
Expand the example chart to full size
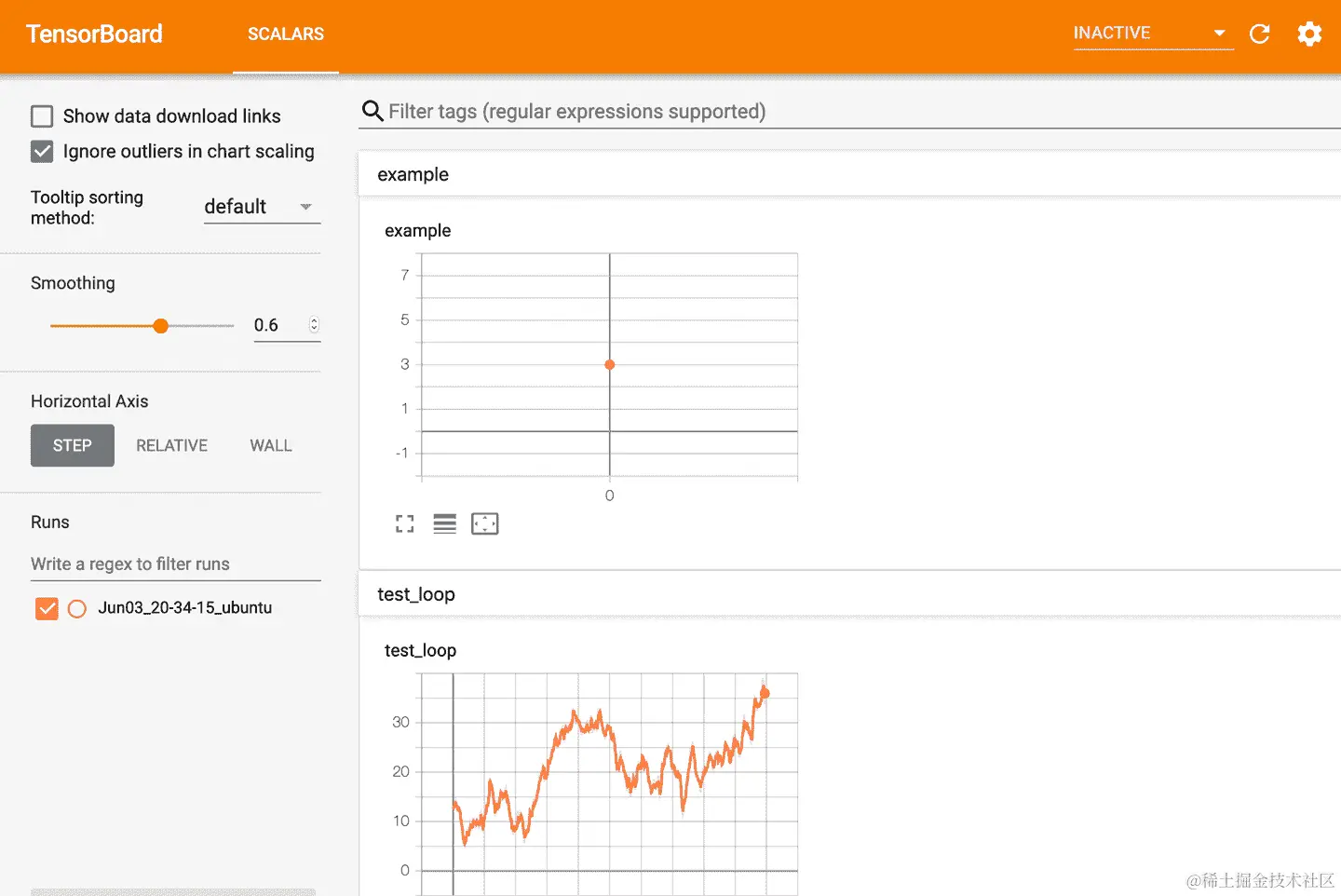404,524
